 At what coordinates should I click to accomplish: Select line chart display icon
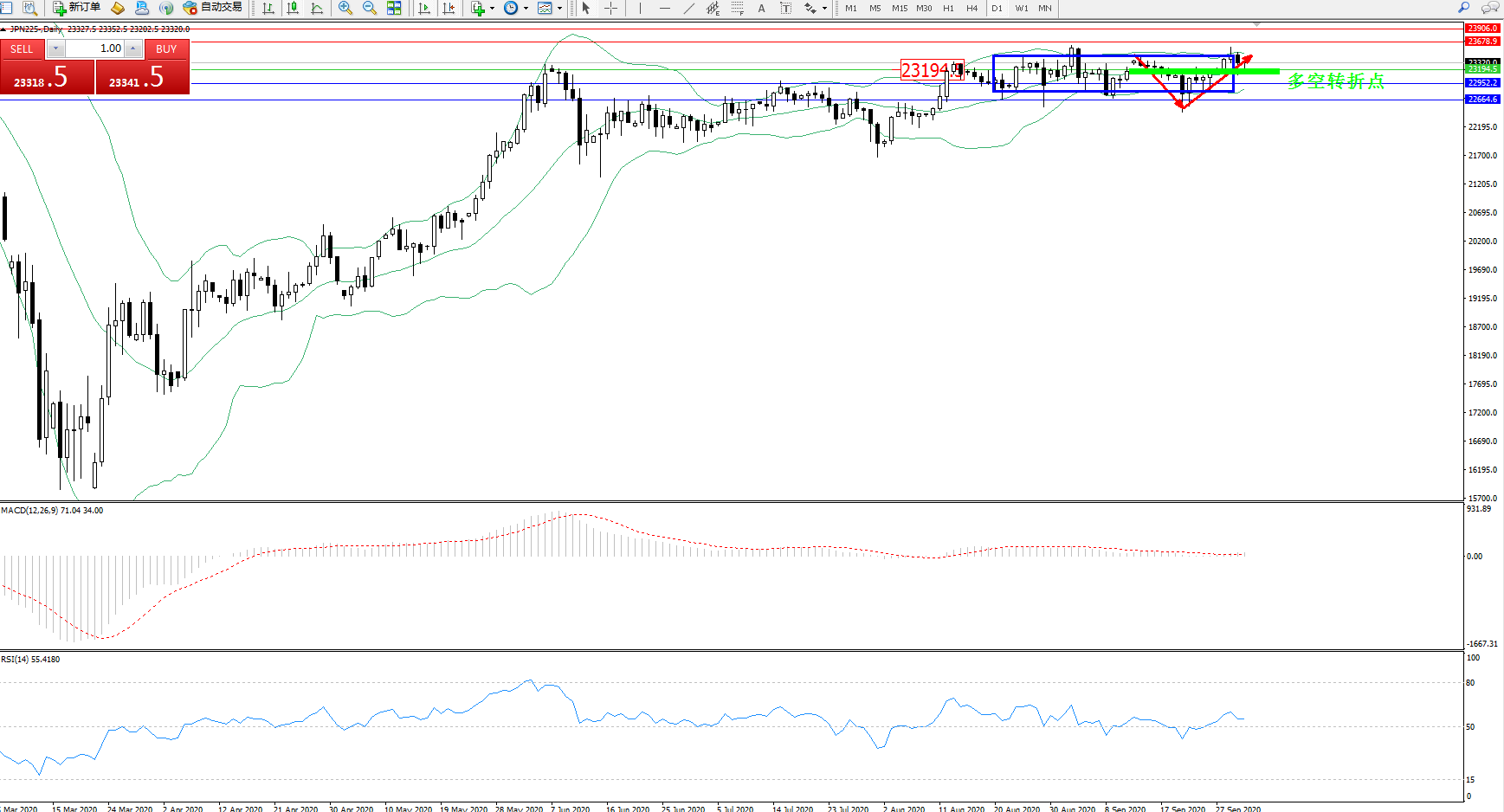pyautogui.click(x=317, y=8)
